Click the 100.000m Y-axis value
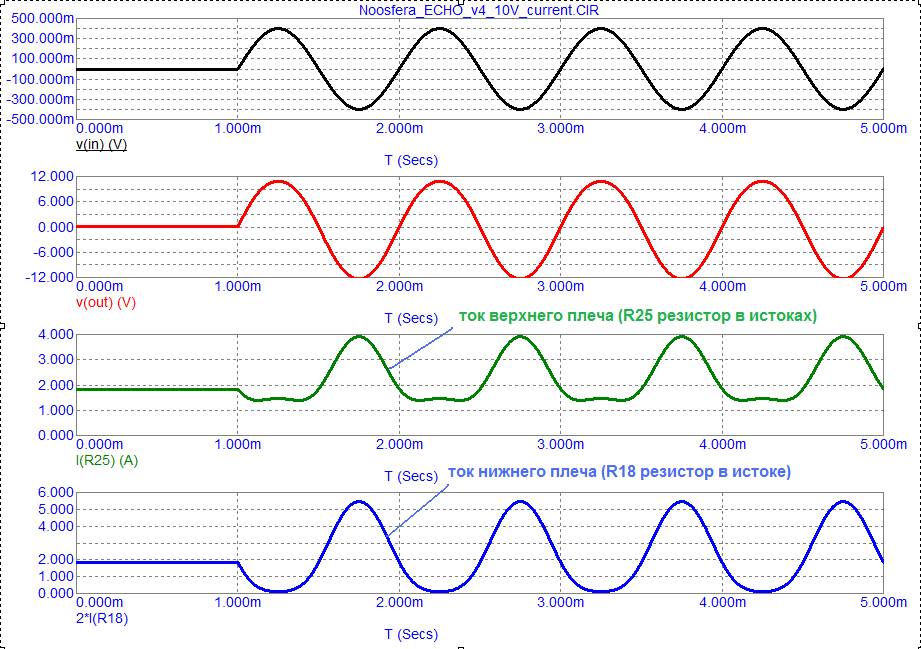This screenshot has height=649, width=921. pos(42,59)
